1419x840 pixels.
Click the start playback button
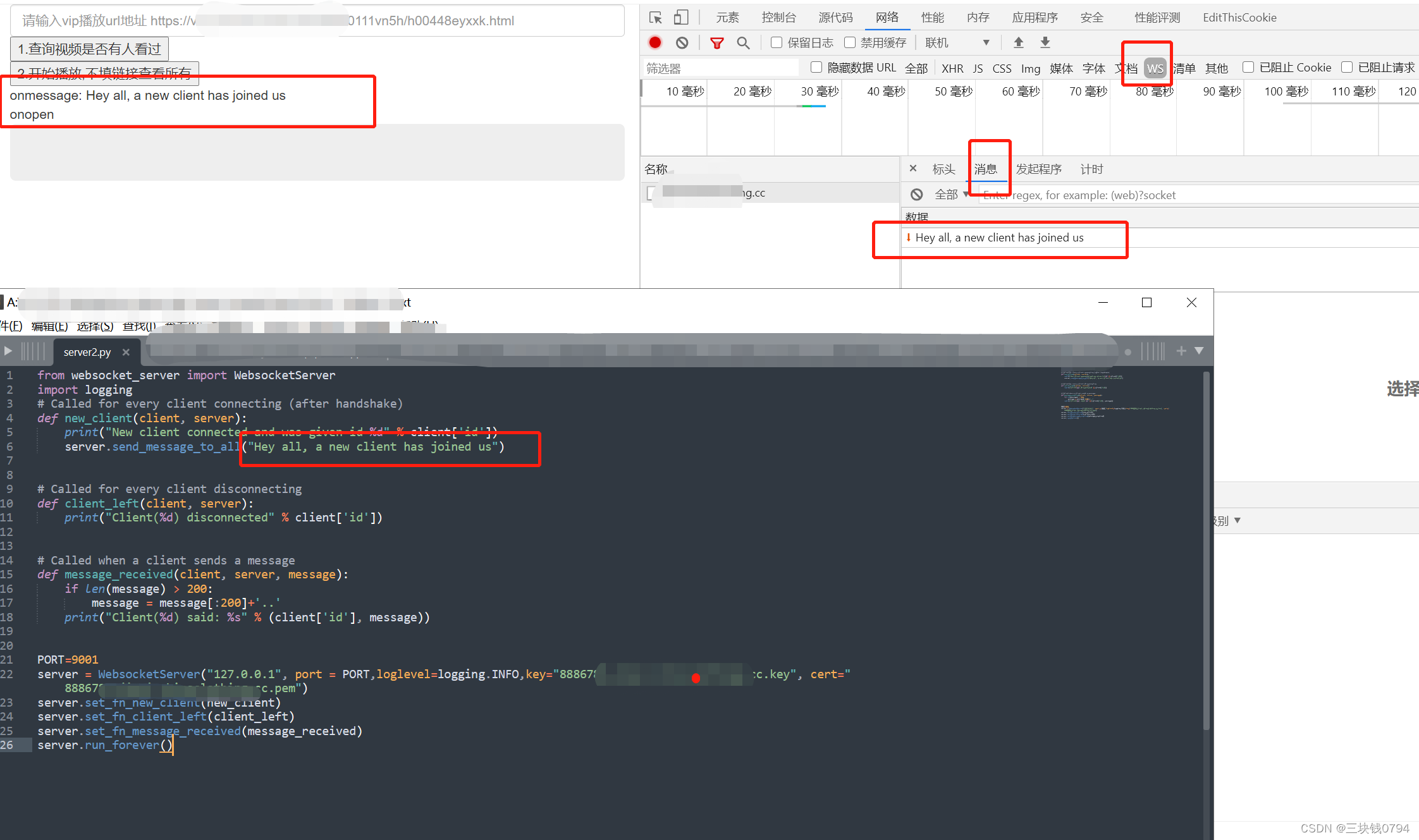pyautogui.click(x=104, y=73)
